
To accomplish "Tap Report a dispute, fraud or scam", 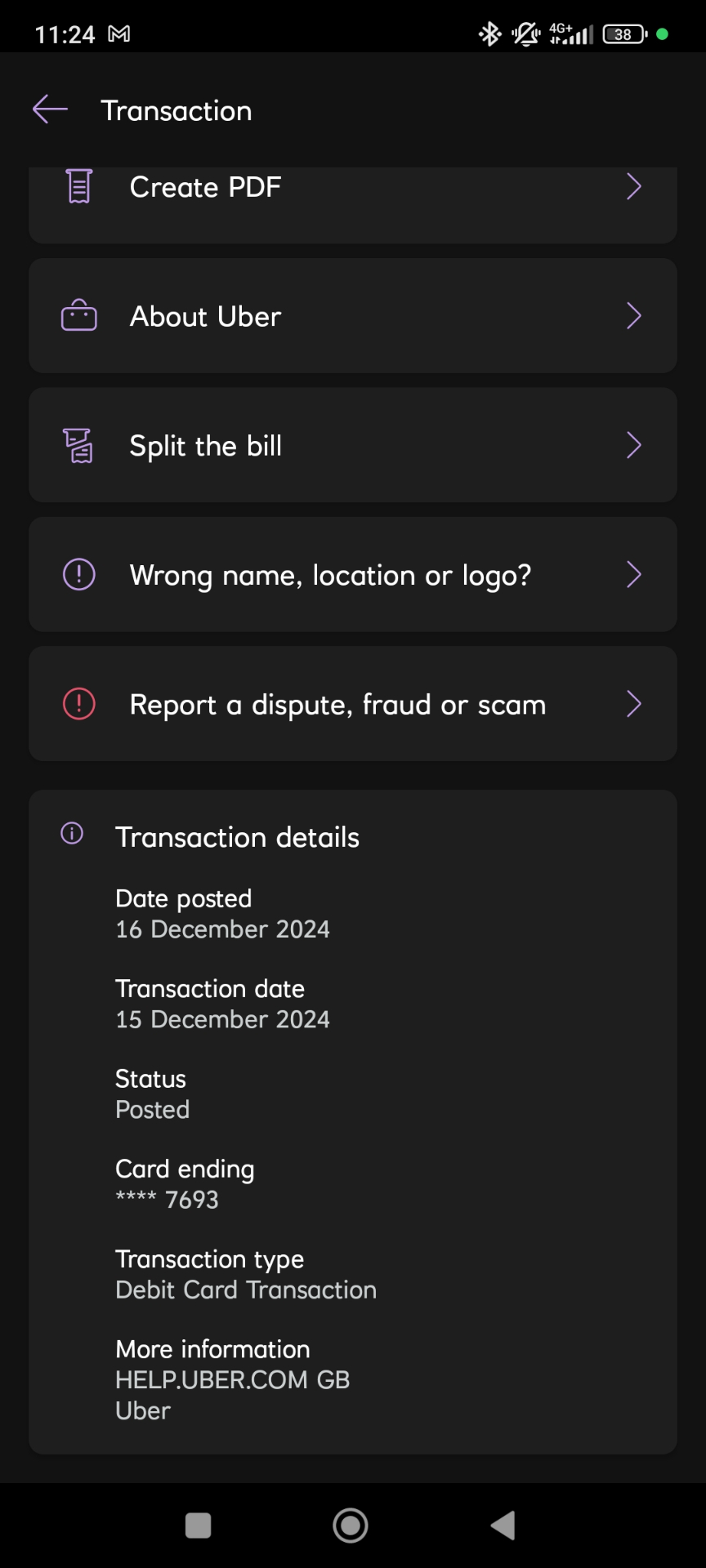I will tap(337, 704).
